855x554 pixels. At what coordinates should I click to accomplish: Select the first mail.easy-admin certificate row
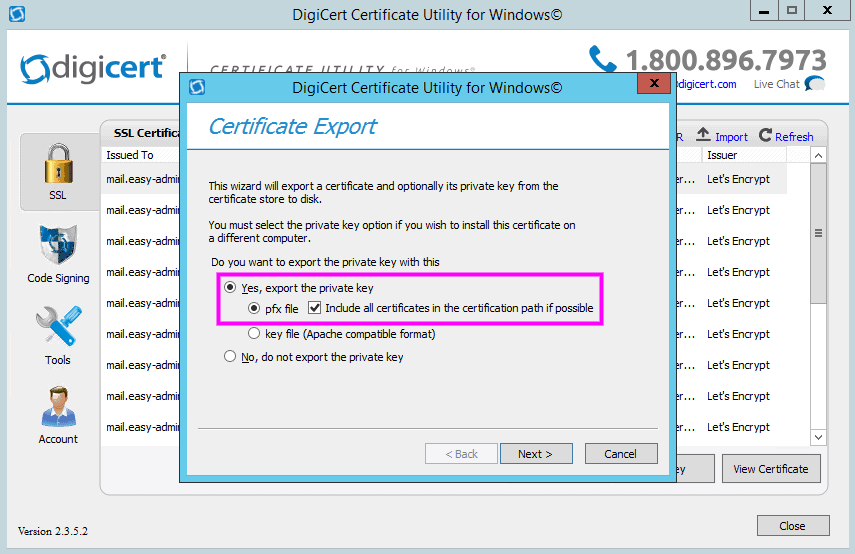[141, 179]
